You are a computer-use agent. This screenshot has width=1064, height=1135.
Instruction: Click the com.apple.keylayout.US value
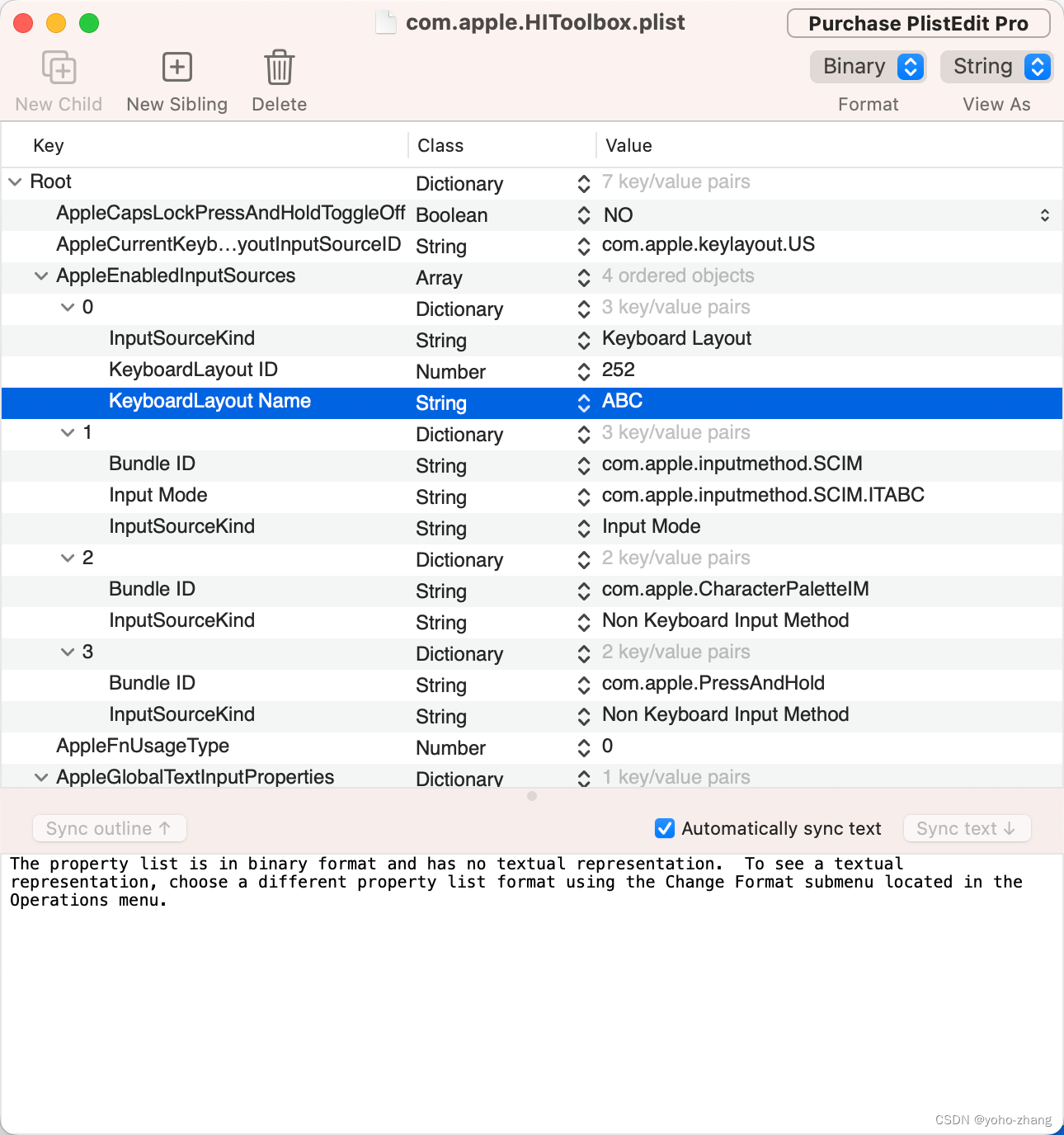pos(709,244)
